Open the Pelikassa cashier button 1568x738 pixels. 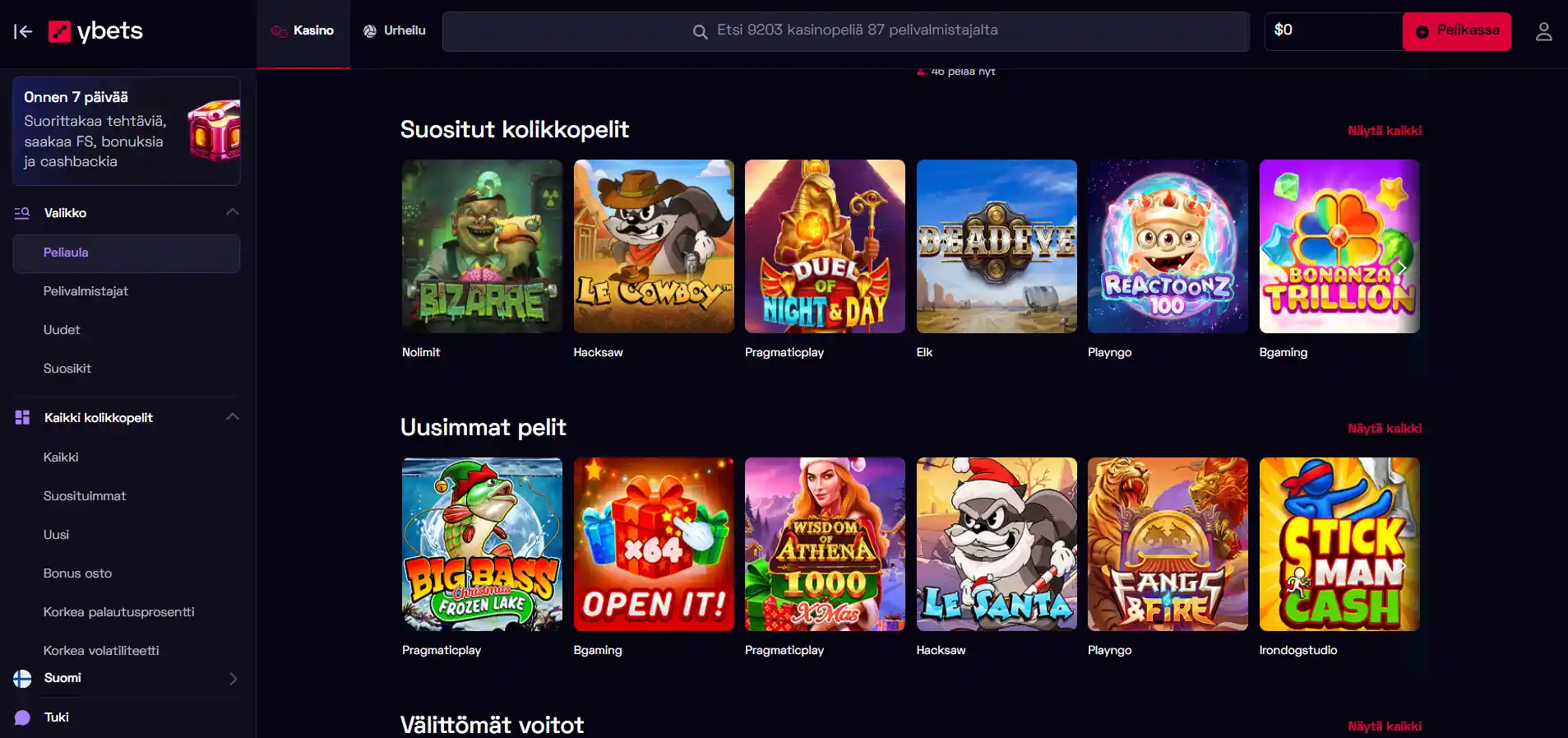coord(1456,31)
